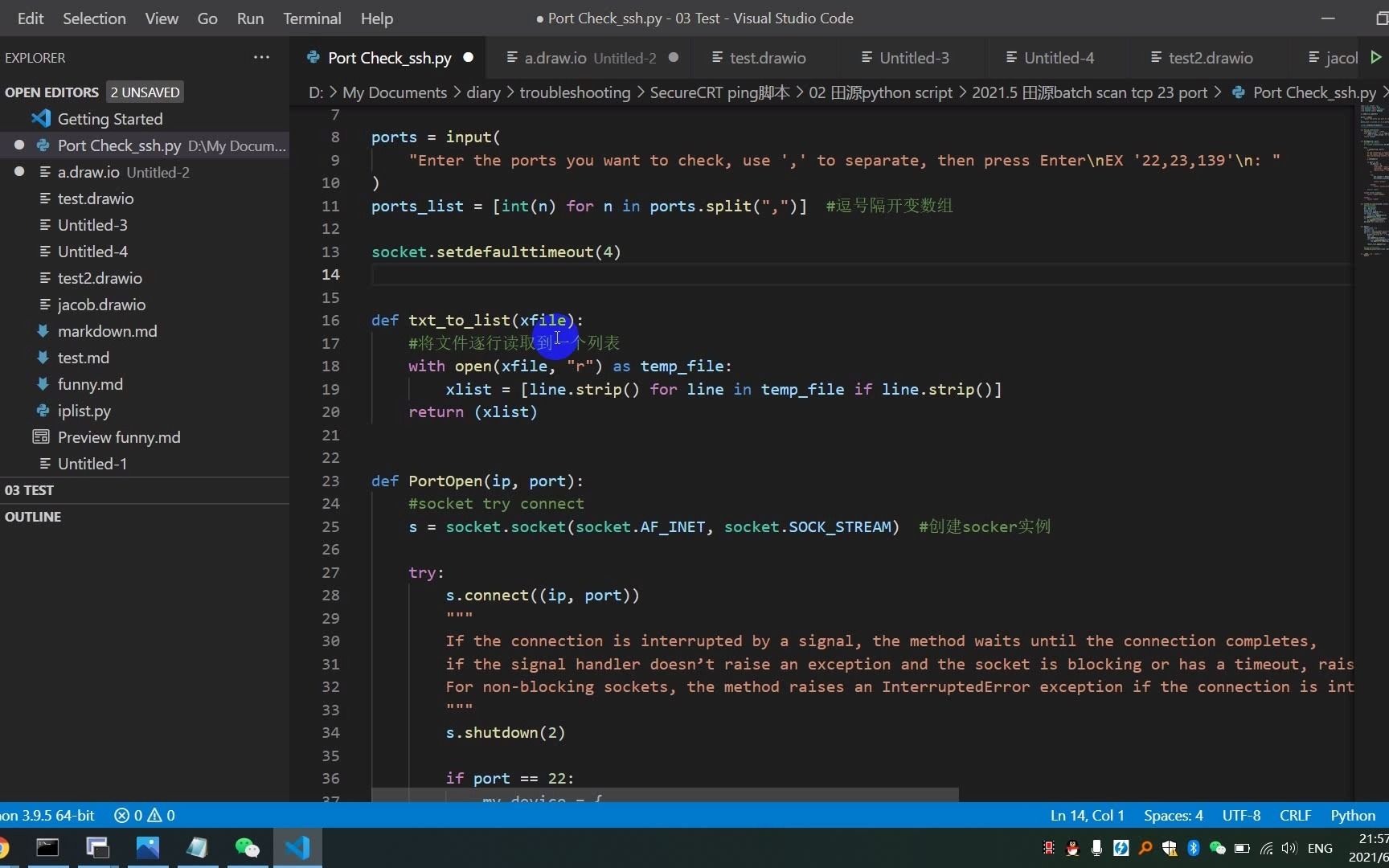Mute the system volume icon
Screen dimensions: 1389x868
click(1289, 848)
